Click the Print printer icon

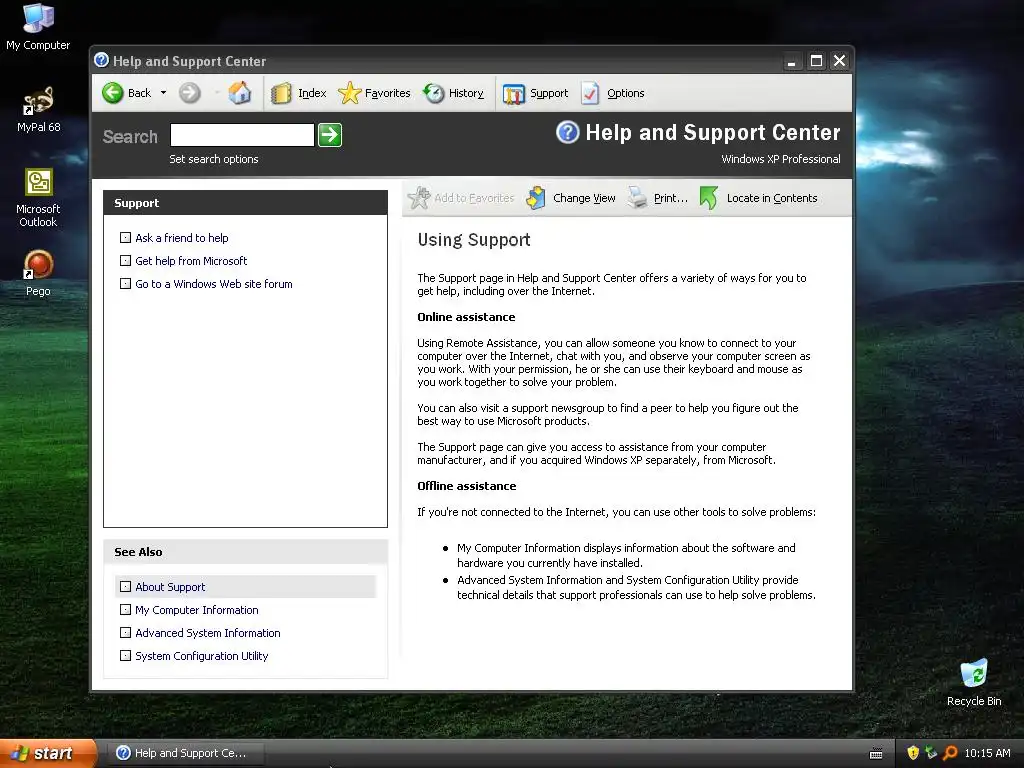pyautogui.click(x=637, y=197)
